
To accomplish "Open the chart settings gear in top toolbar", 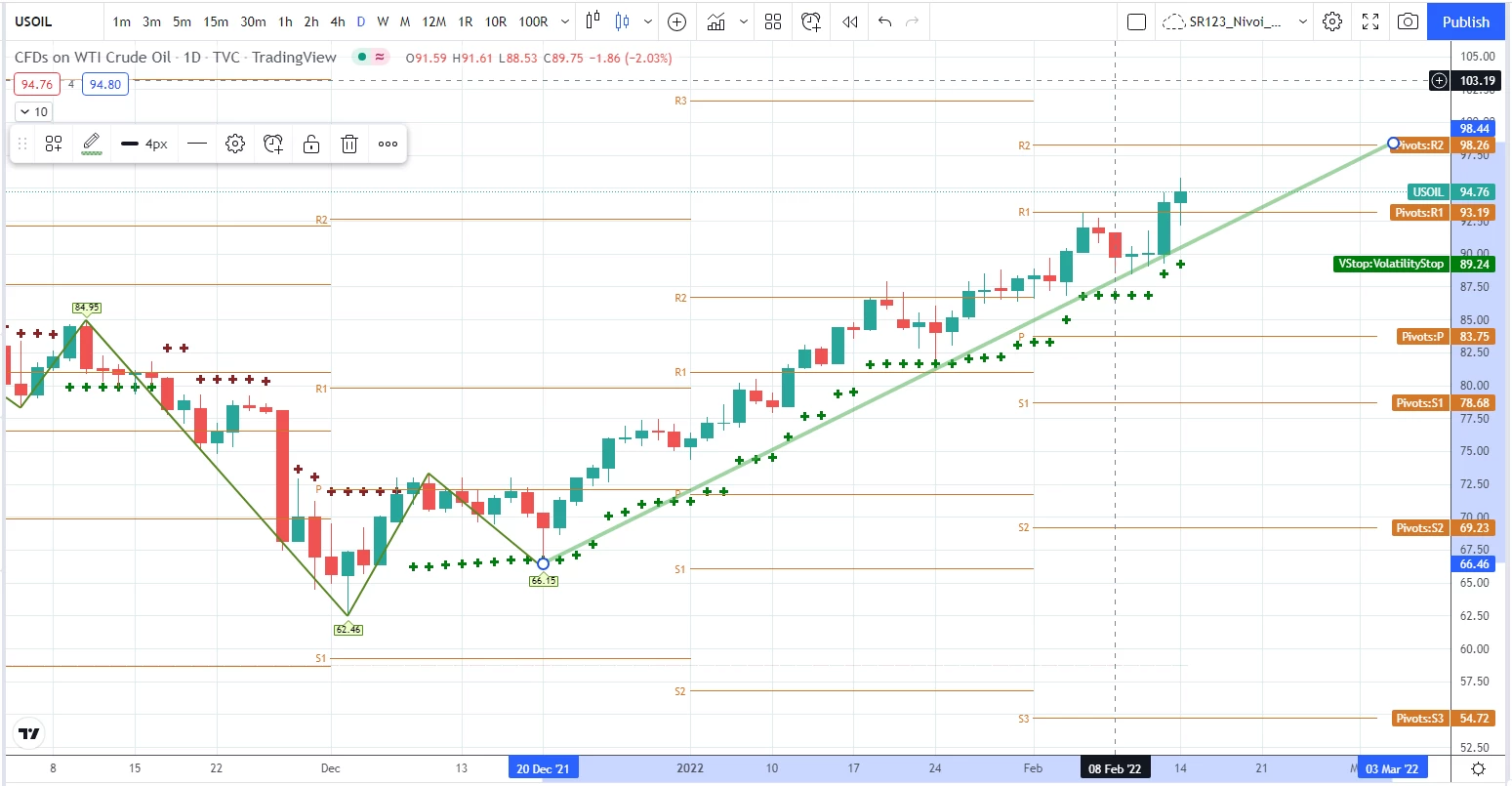I will point(1332,21).
